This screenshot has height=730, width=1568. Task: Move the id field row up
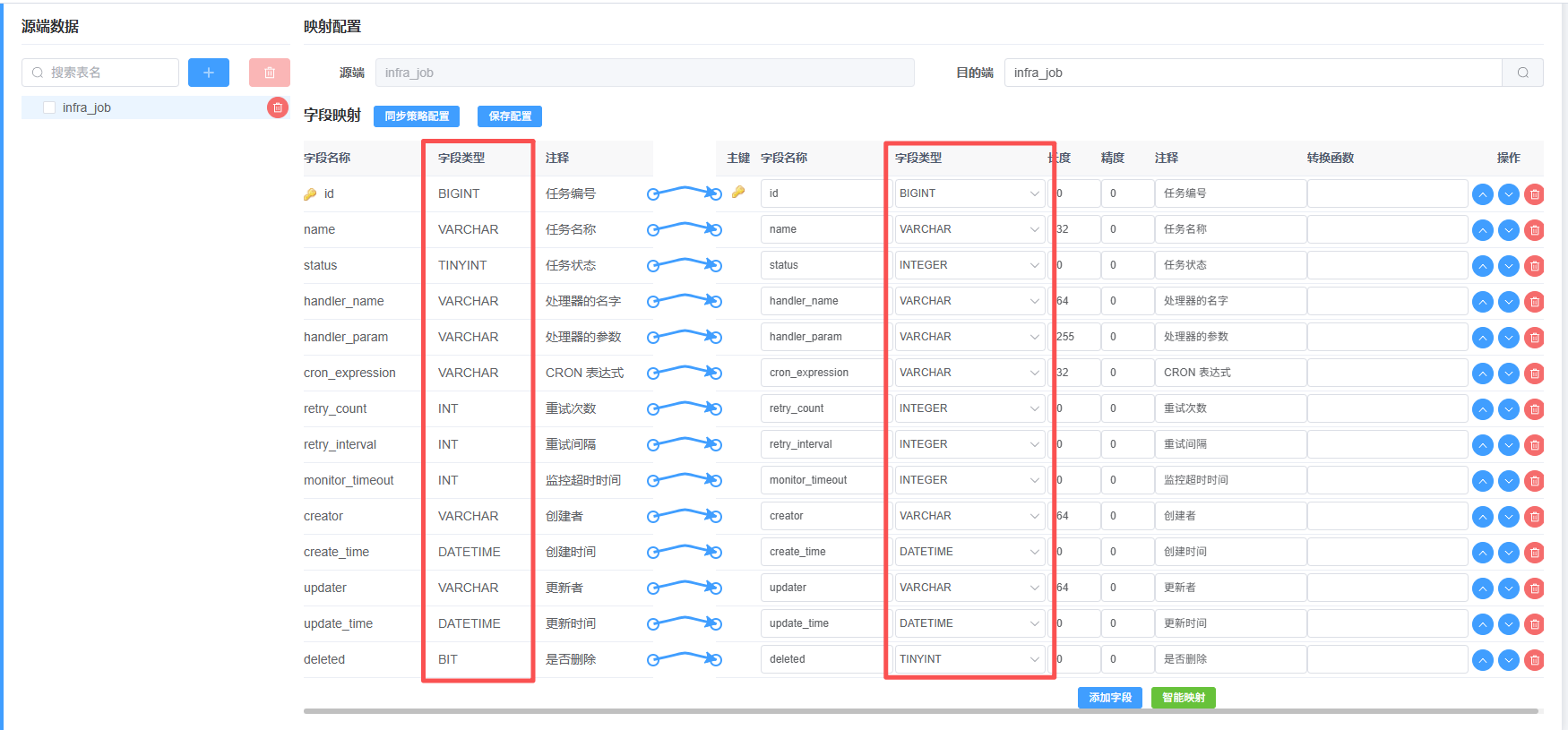1483,194
